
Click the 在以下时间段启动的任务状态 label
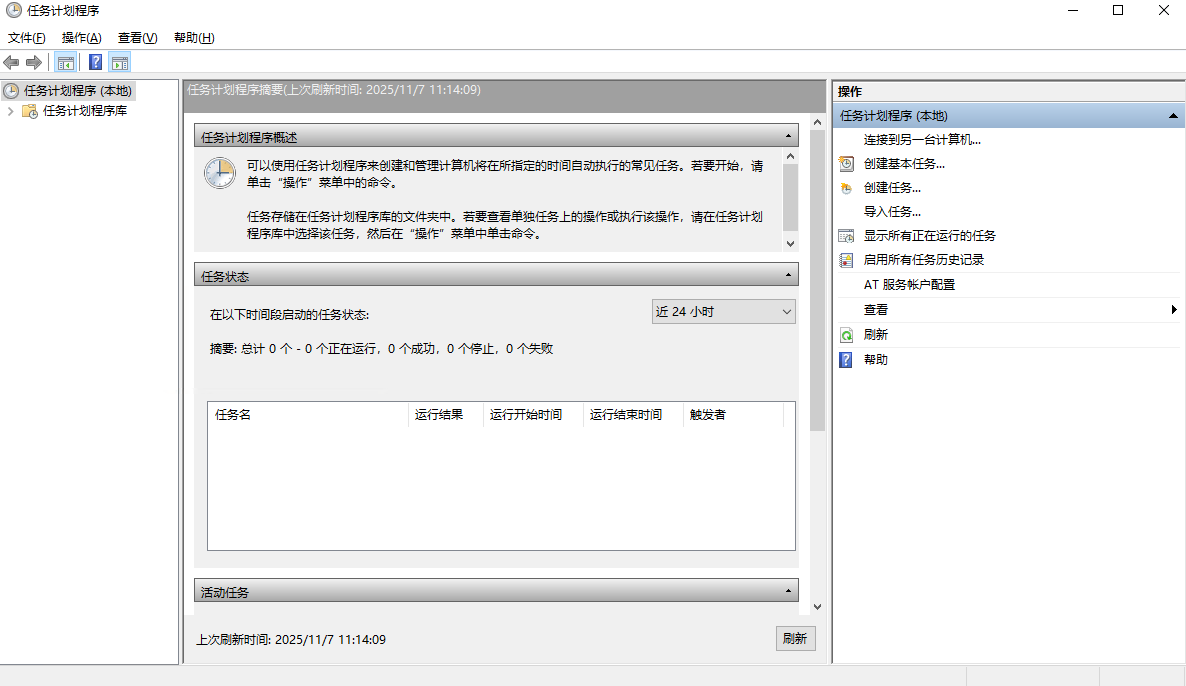pos(290,315)
